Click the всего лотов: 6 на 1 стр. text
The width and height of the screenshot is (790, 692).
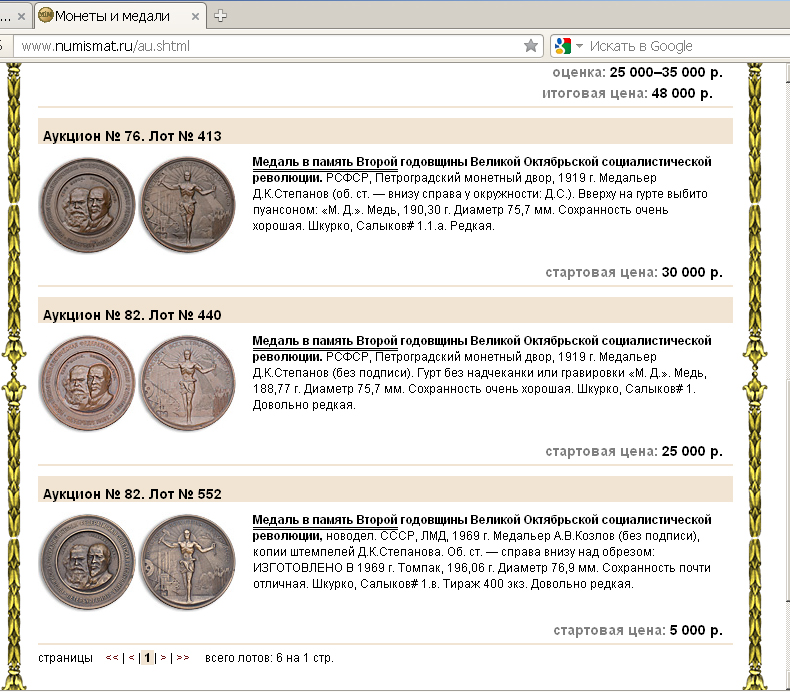click(269, 658)
